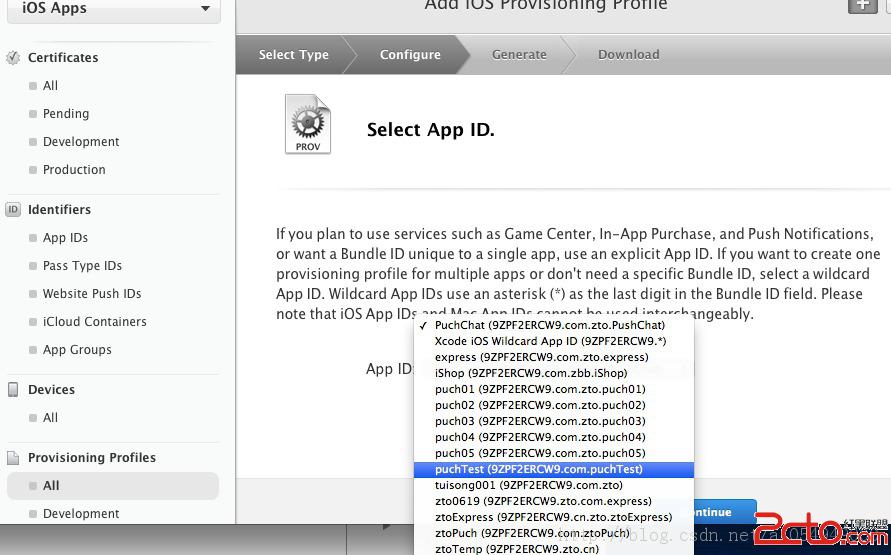Open App IDs under Identifiers
The width and height of the screenshot is (891, 555).
point(65,238)
